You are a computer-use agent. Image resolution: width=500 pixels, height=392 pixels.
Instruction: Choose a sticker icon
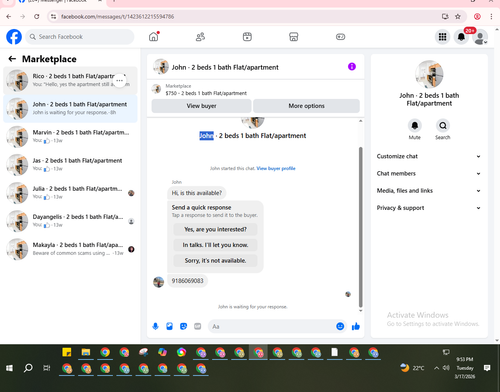(183, 326)
